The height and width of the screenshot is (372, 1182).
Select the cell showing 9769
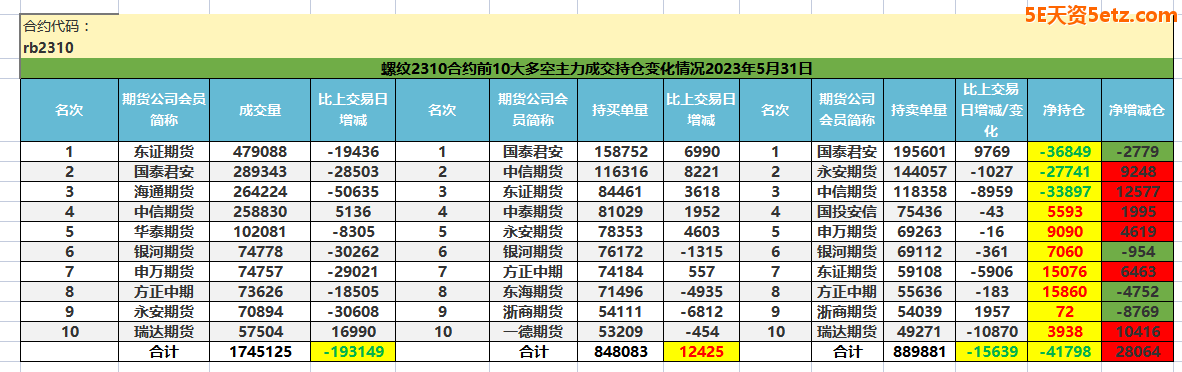tap(991, 152)
